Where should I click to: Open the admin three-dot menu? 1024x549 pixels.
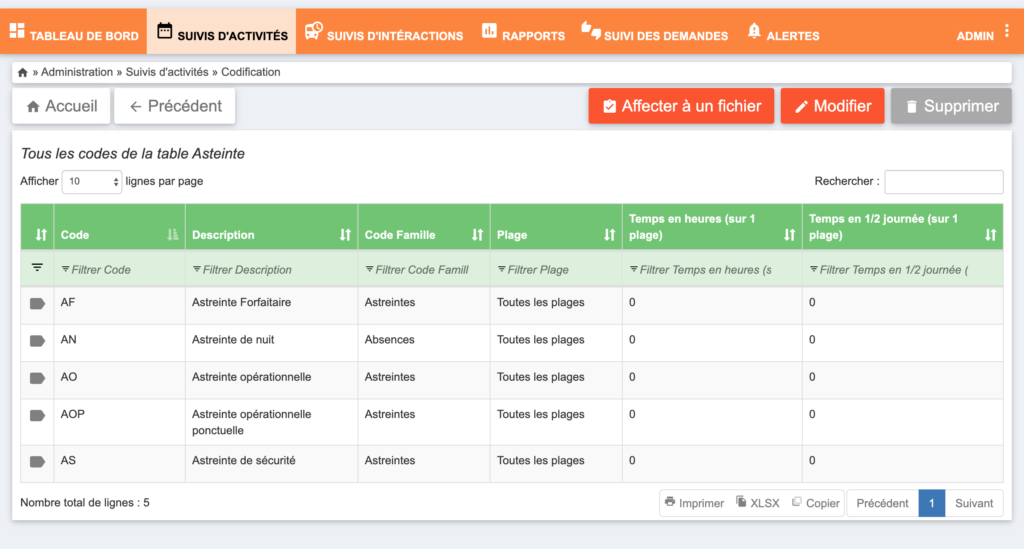click(1007, 31)
